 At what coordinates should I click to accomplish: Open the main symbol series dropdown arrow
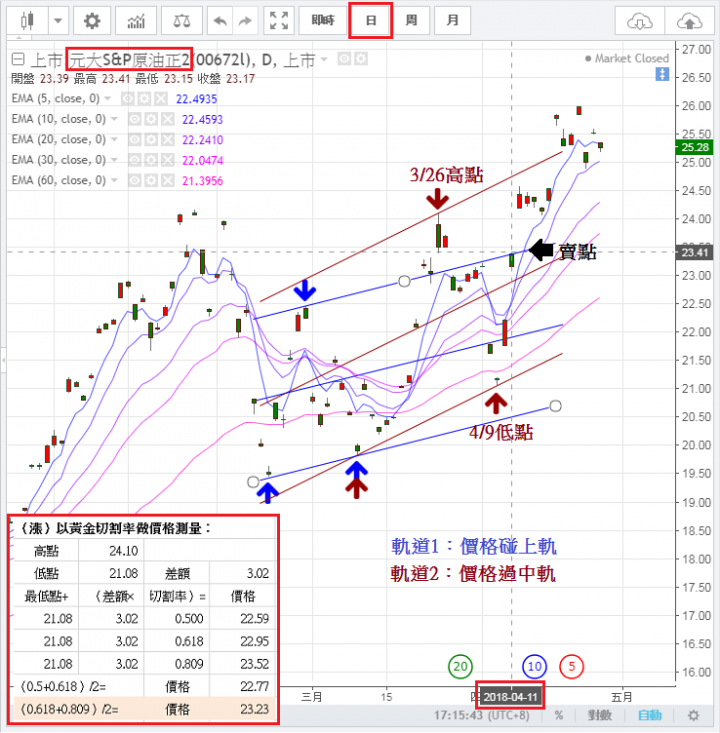point(324,59)
